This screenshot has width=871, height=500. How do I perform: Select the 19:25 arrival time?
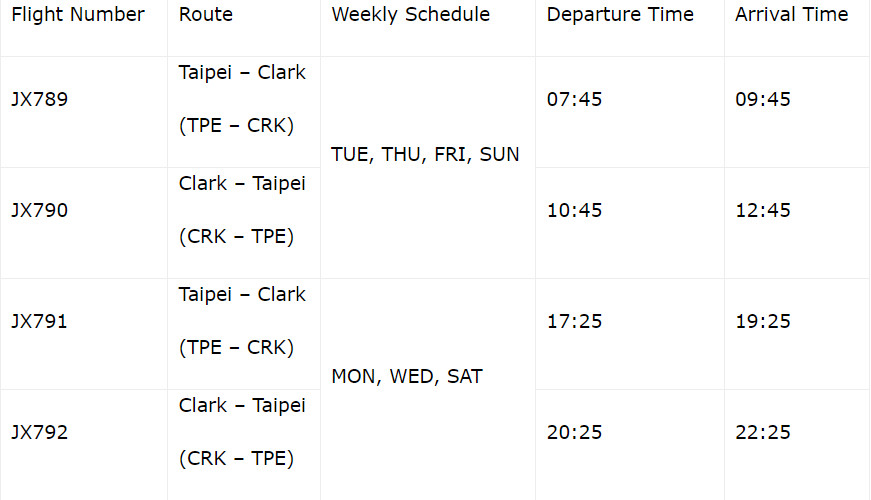[x=763, y=322]
